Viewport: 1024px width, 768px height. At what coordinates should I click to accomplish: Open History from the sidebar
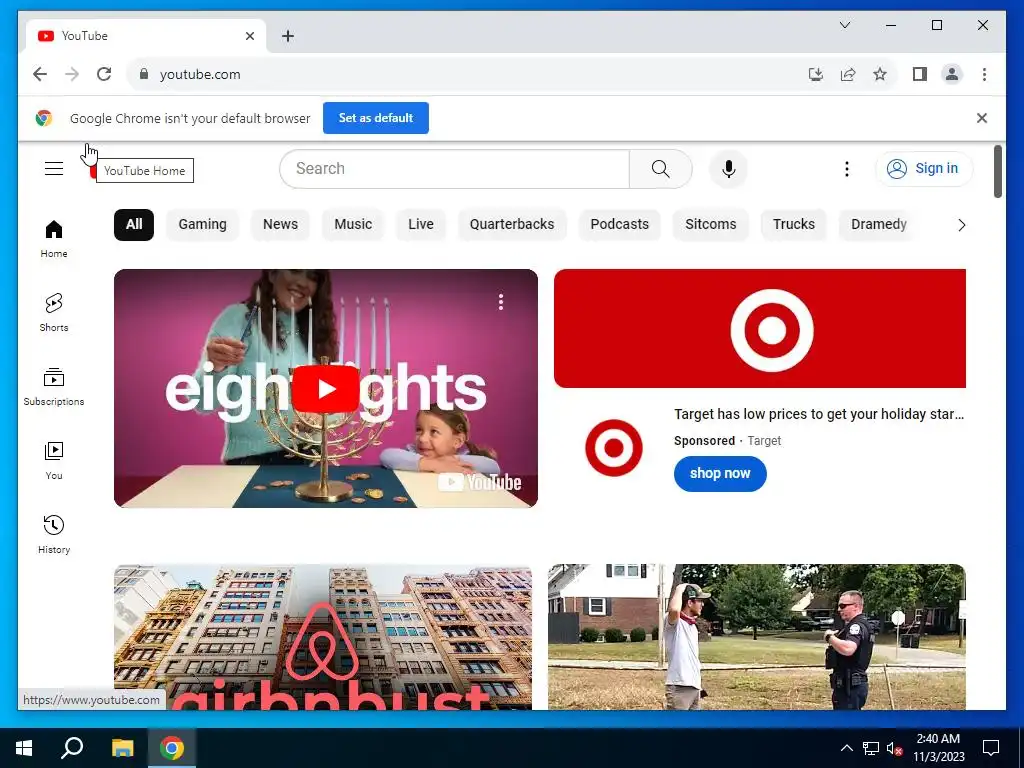[x=54, y=534]
